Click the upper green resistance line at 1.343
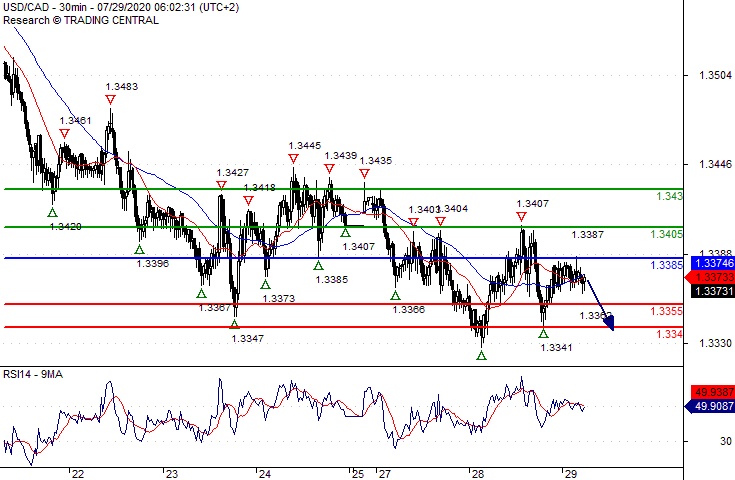This screenshot has width=735, height=480. (344, 189)
